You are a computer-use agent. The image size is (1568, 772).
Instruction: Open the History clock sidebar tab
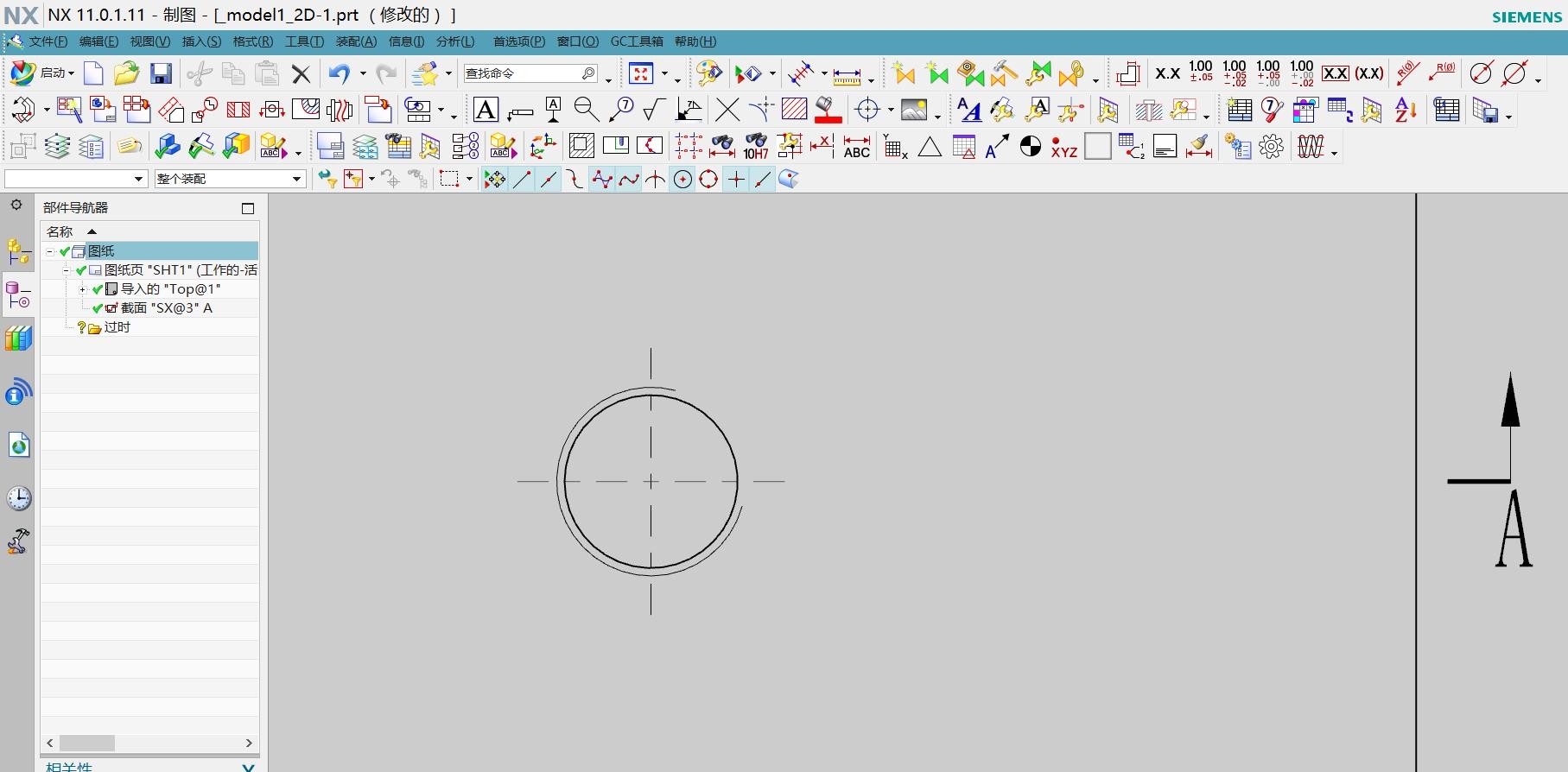pyautogui.click(x=18, y=498)
